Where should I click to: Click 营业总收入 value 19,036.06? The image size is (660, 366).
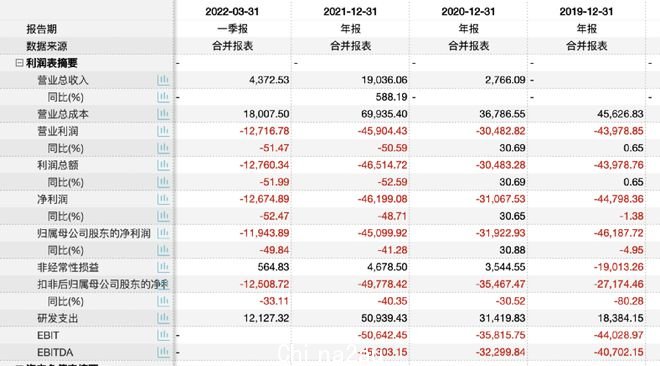[384, 80]
